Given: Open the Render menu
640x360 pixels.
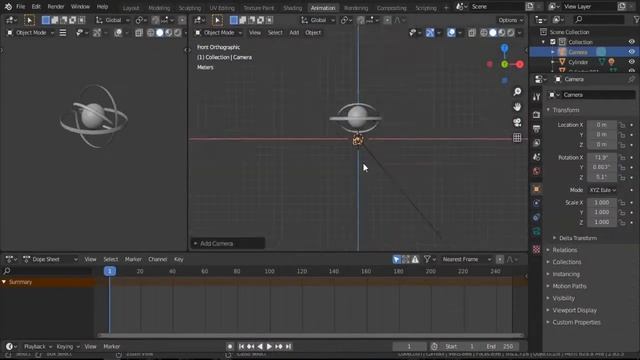Looking at the screenshot, I should point(56,7).
